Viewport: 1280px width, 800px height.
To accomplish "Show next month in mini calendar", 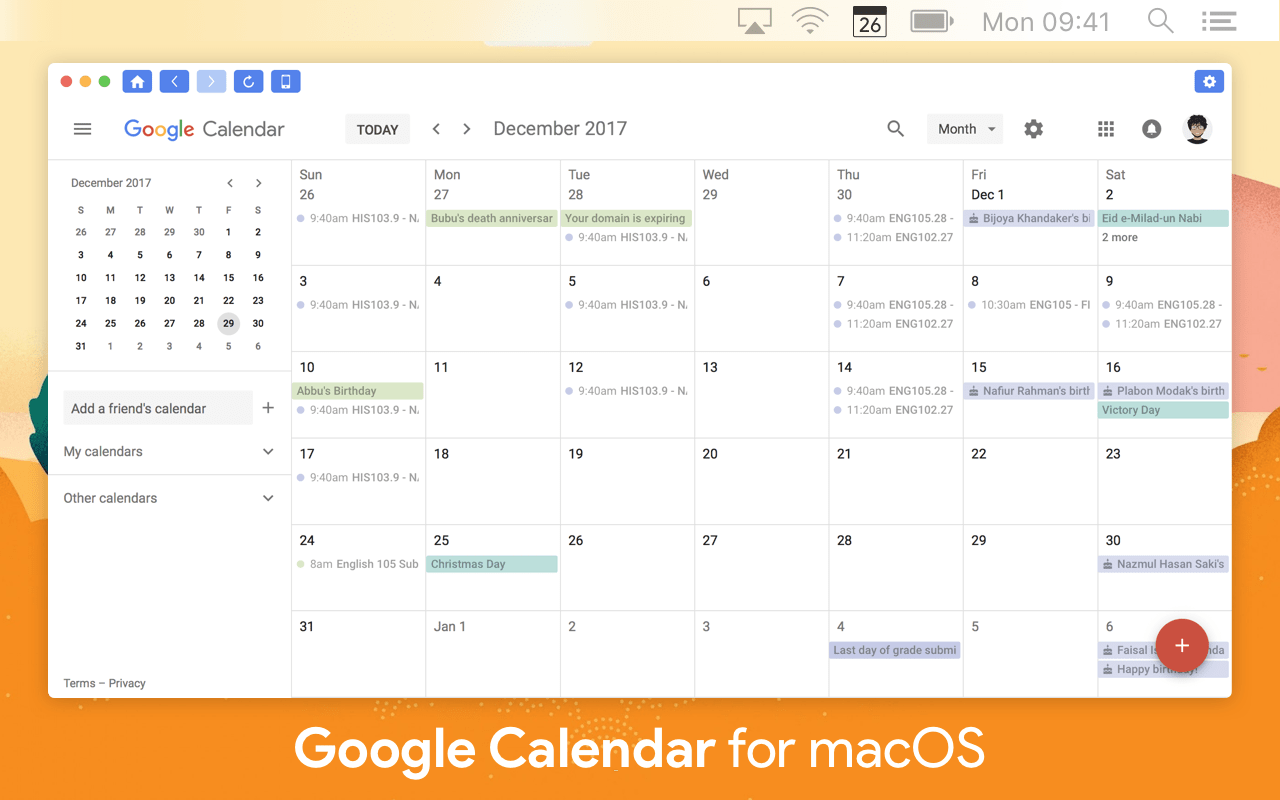I will click(x=258, y=183).
